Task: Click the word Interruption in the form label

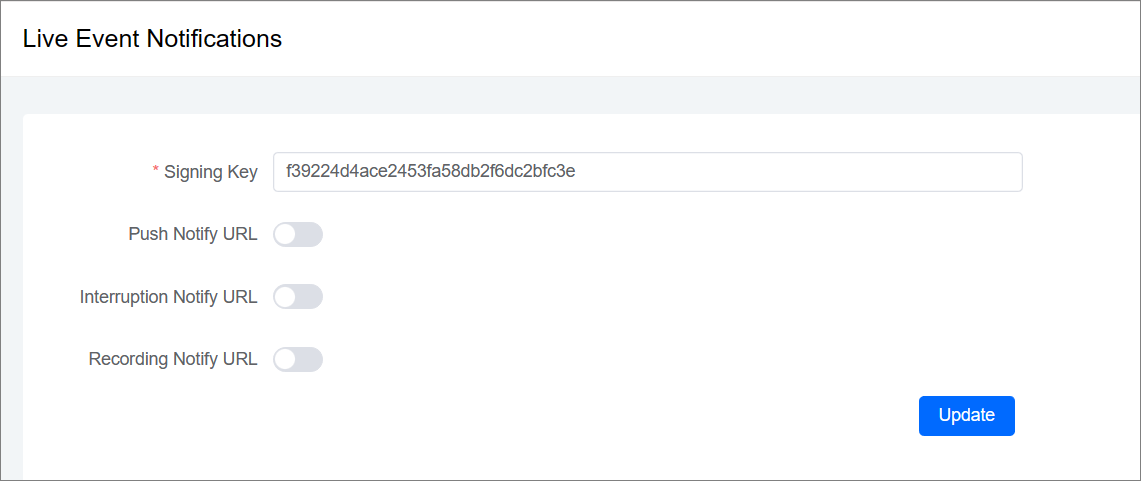Action: click(x=124, y=297)
